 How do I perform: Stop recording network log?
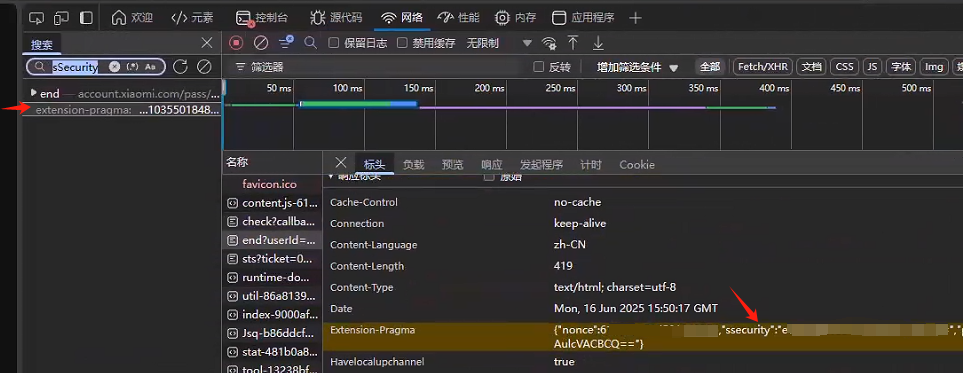point(236,43)
